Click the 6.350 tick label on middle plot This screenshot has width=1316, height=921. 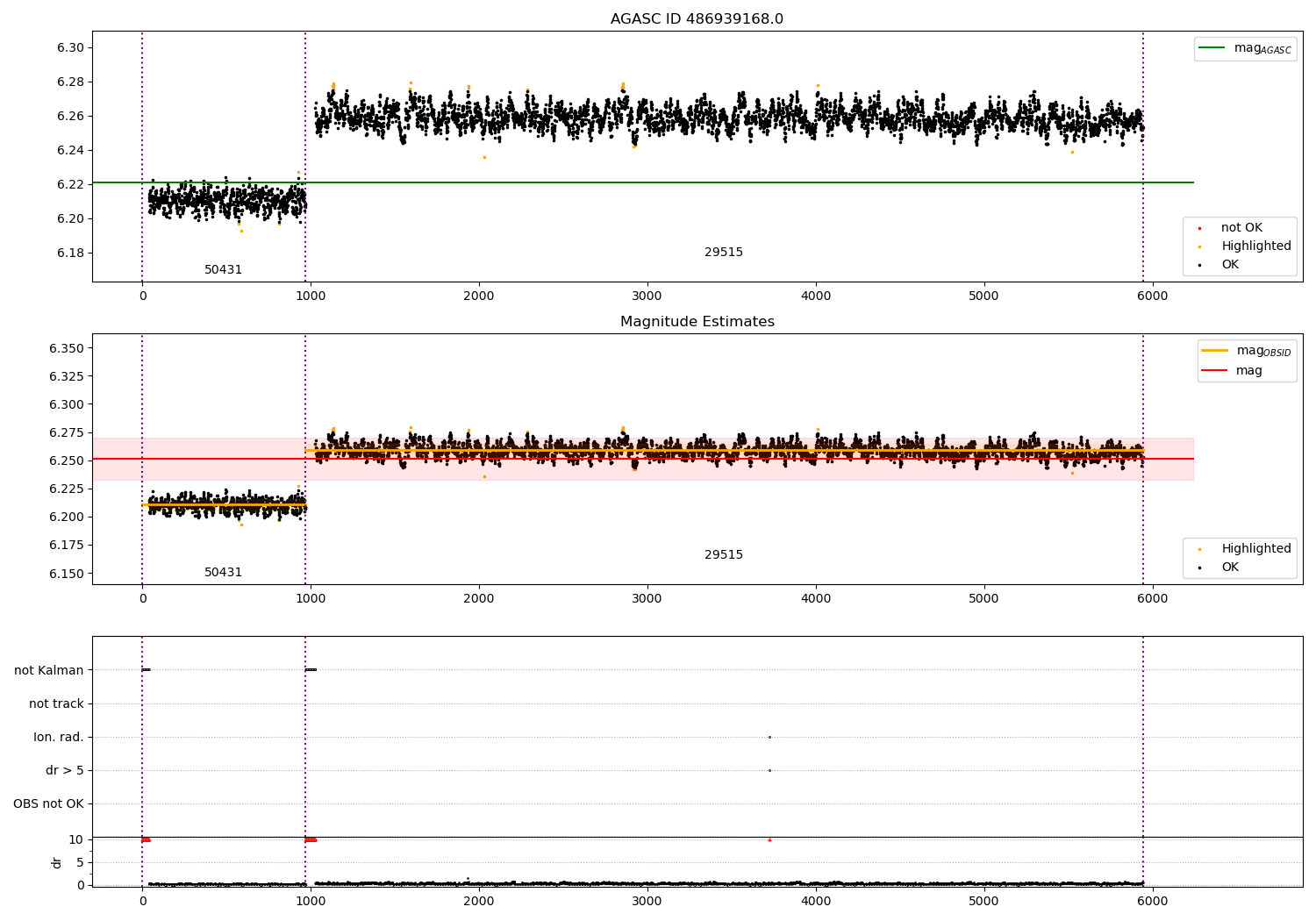point(67,348)
